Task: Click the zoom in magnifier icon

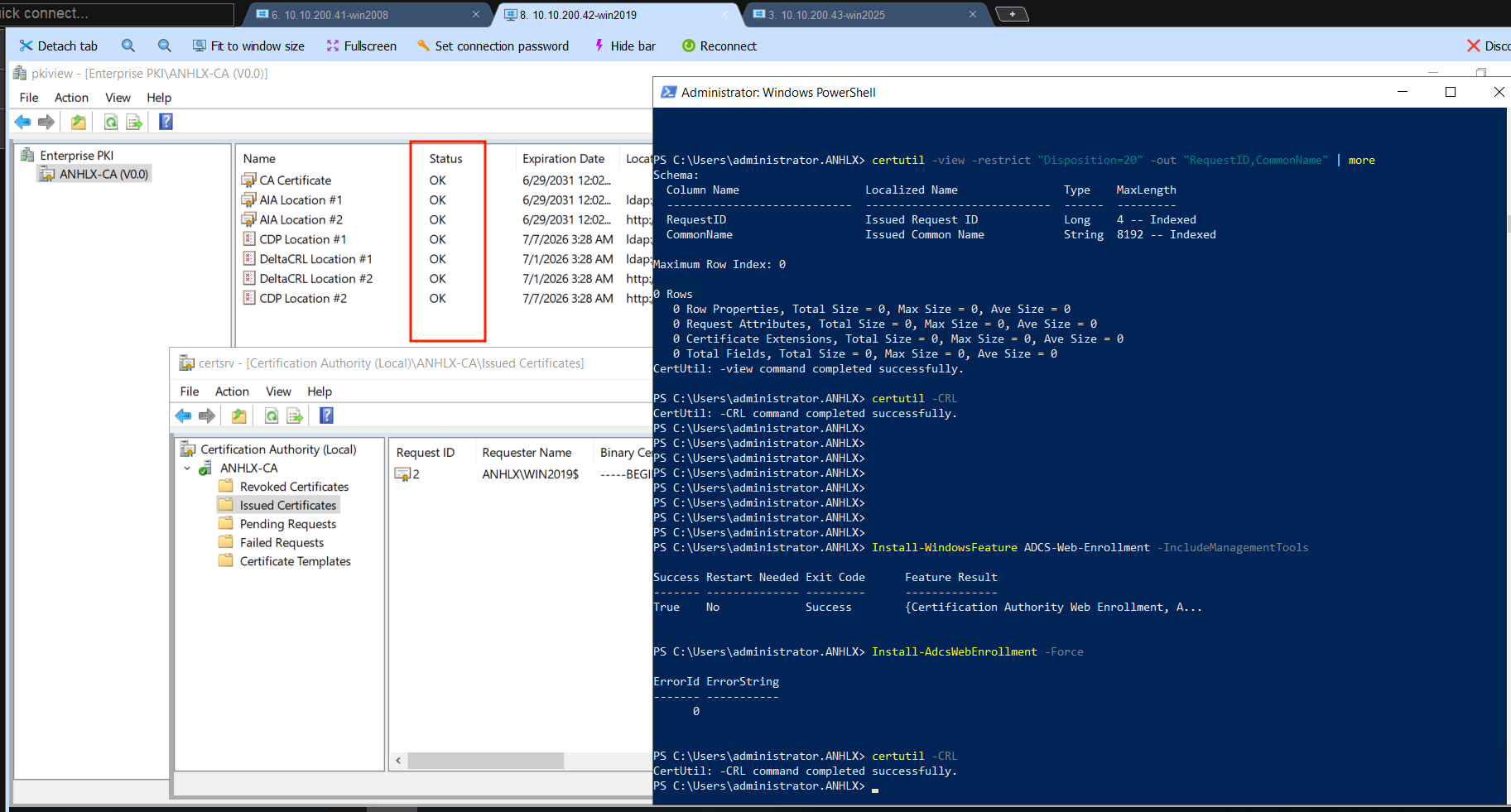Action: (128, 46)
